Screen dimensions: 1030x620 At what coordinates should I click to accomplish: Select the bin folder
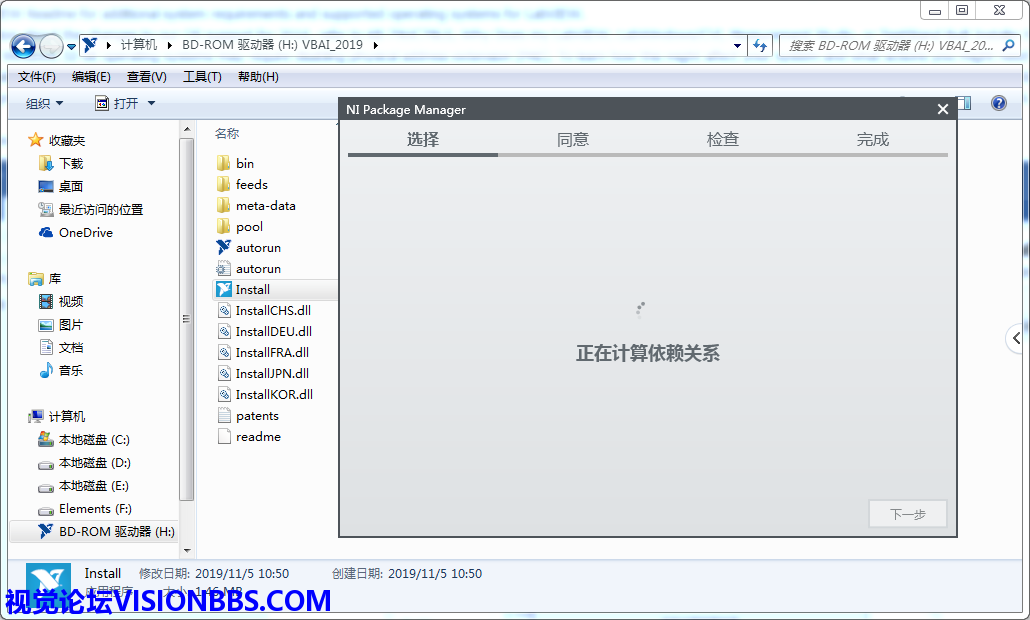235,164
